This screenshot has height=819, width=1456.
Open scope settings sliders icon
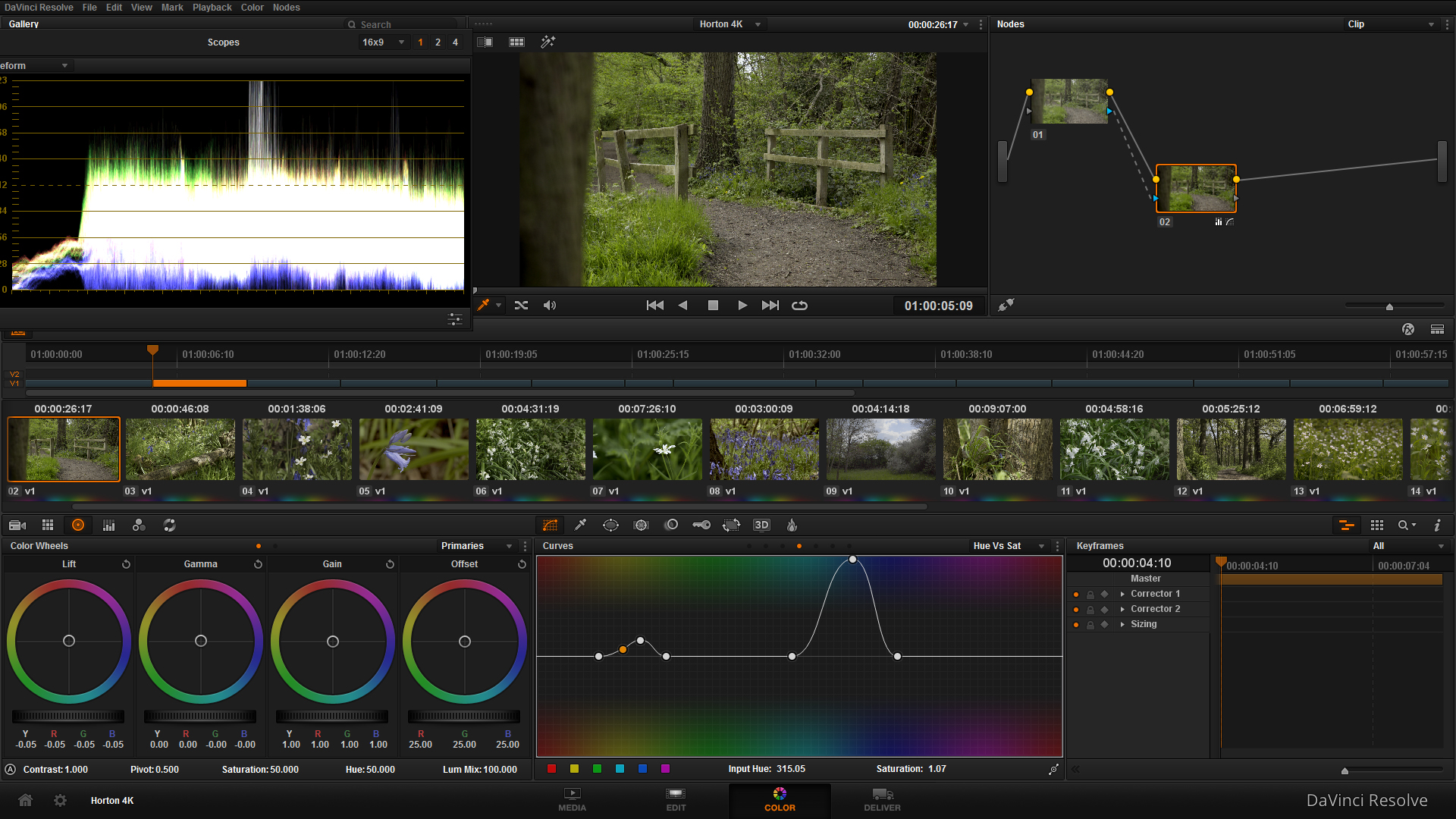tap(454, 319)
